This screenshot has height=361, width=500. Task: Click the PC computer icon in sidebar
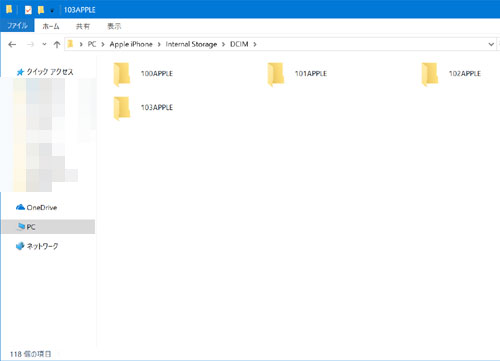[21, 227]
